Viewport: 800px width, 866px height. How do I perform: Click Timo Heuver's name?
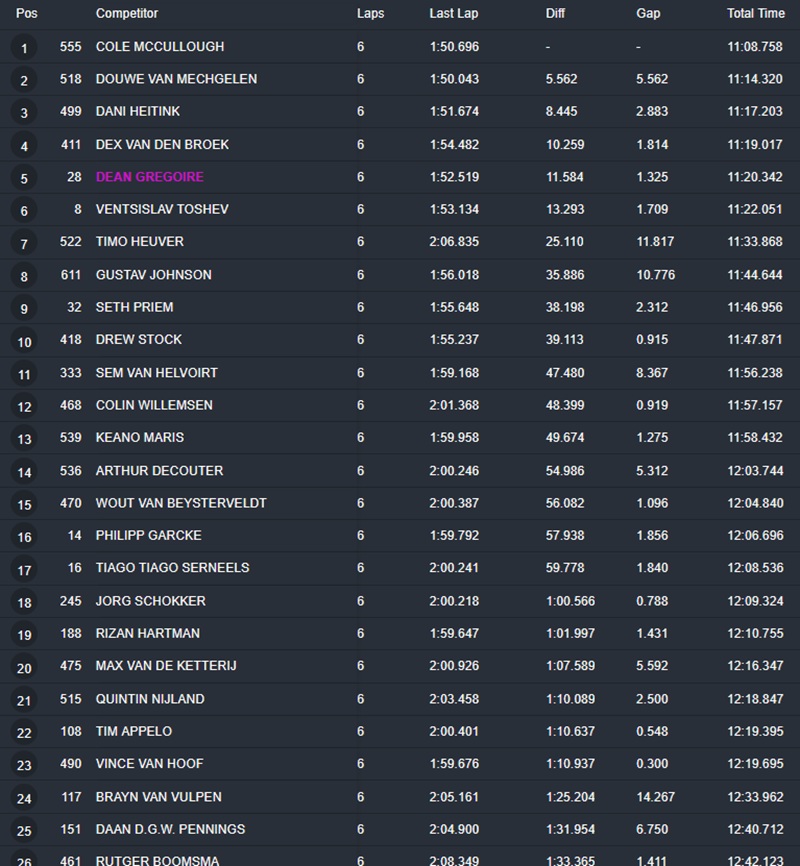140,242
